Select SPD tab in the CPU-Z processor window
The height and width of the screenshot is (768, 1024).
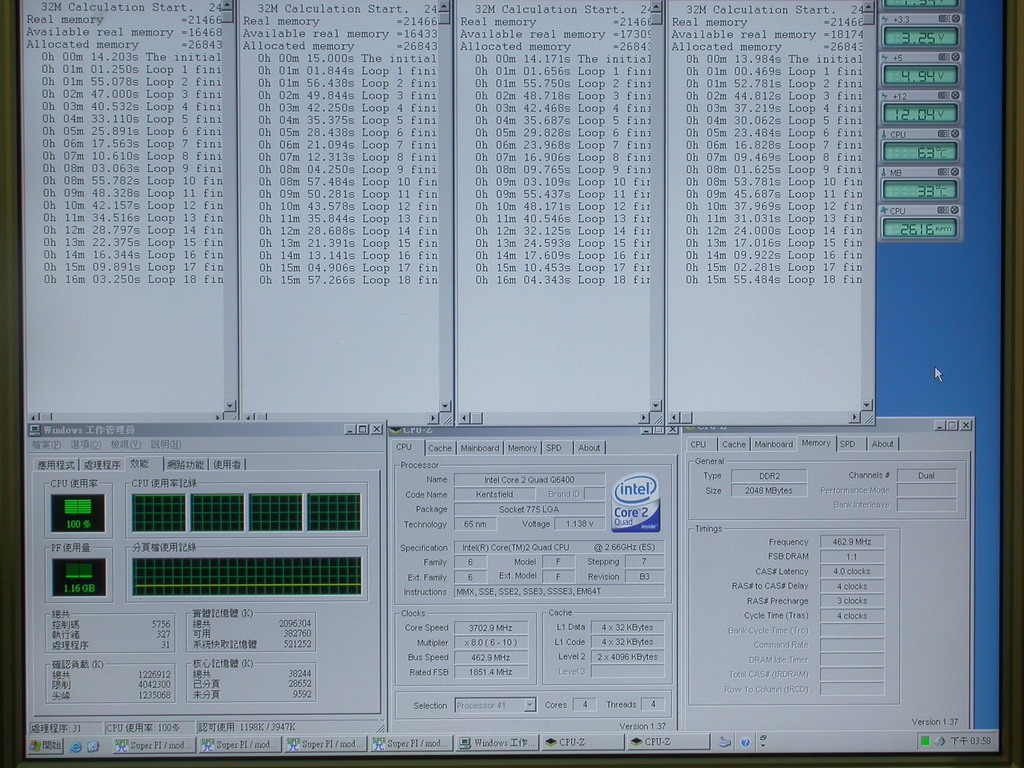pyautogui.click(x=554, y=448)
